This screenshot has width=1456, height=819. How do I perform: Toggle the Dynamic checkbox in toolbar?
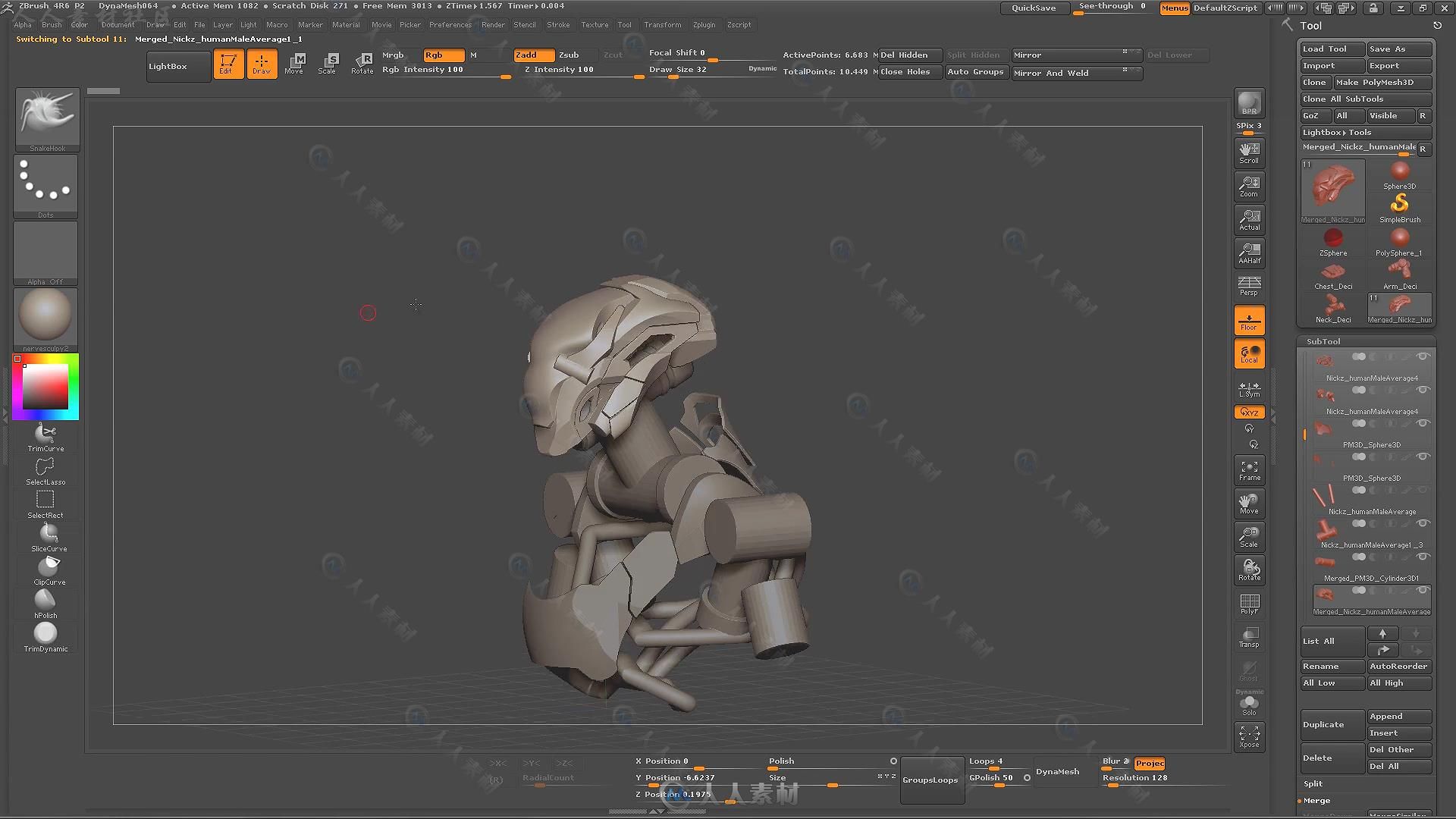pyautogui.click(x=762, y=69)
